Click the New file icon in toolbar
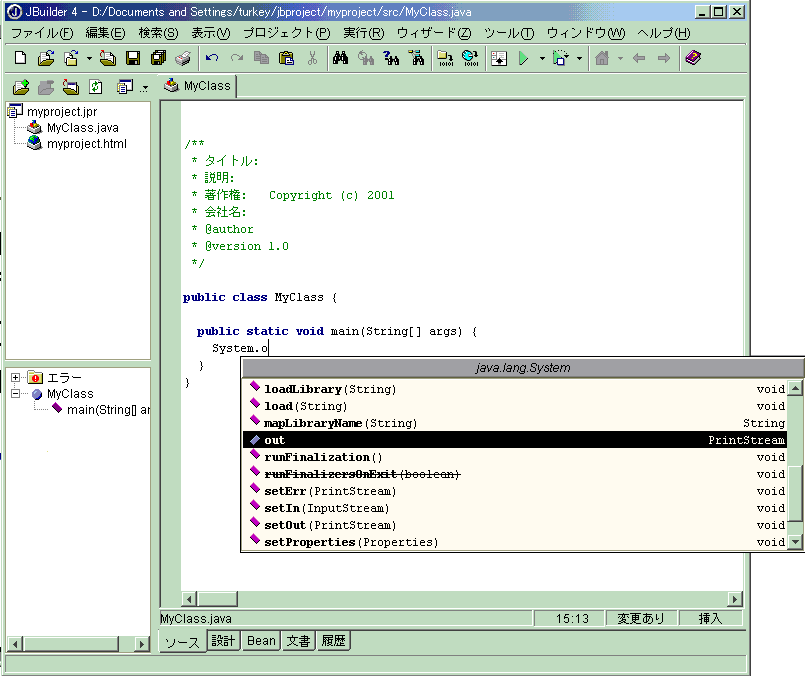 (20, 58)
